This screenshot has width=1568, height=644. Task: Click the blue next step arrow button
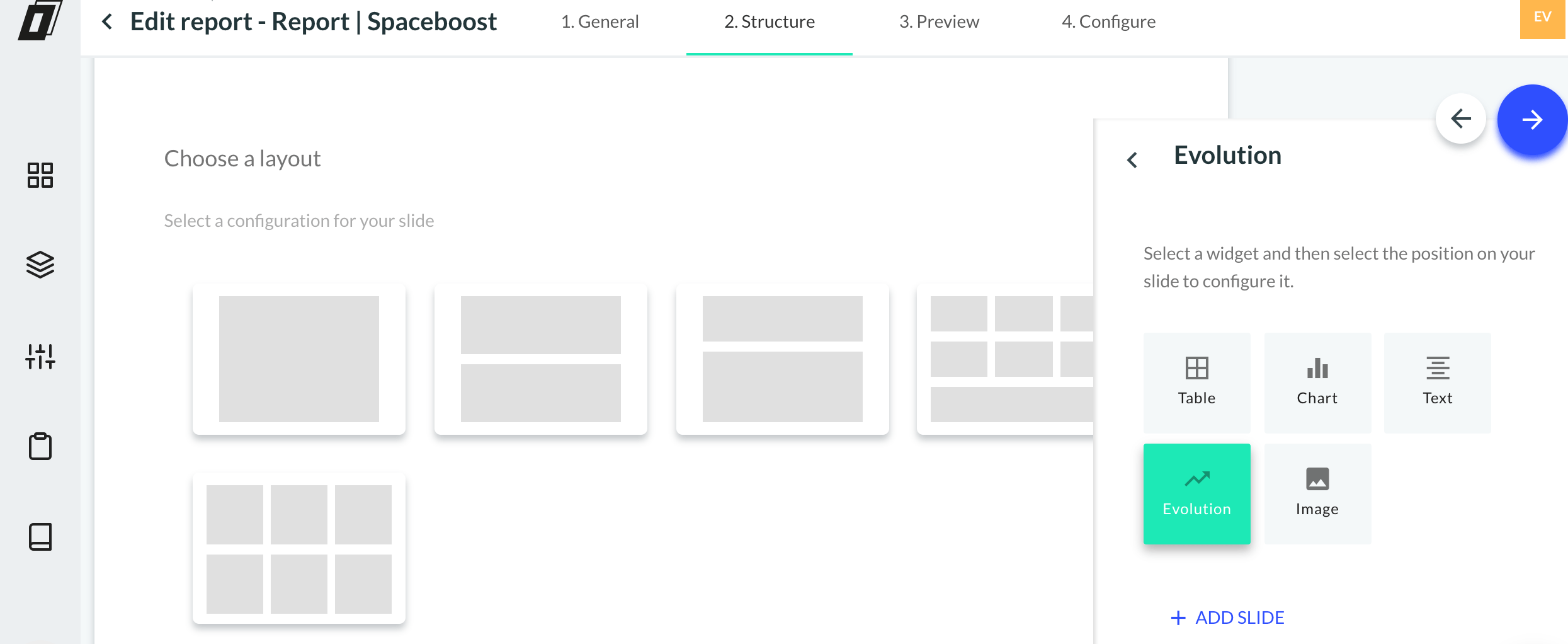(x=1532, y=120)
